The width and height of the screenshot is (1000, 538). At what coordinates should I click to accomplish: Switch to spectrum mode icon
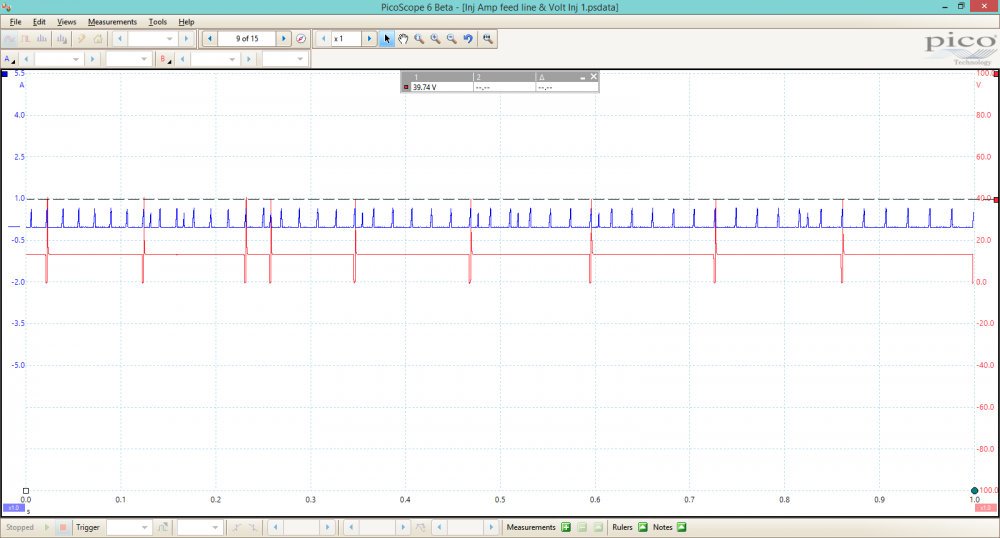(x=42, y=39)
